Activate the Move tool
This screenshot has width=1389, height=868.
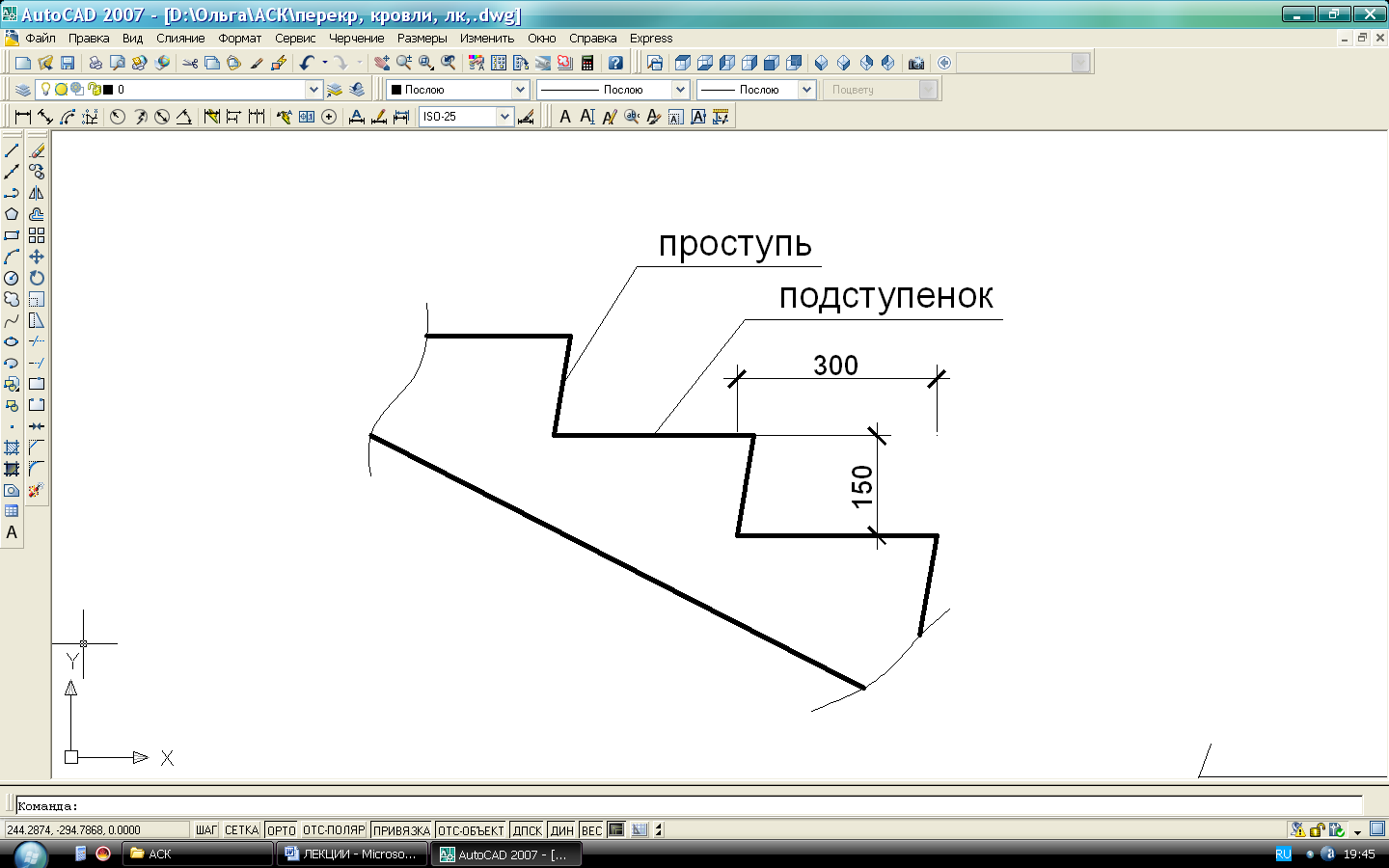37,257
